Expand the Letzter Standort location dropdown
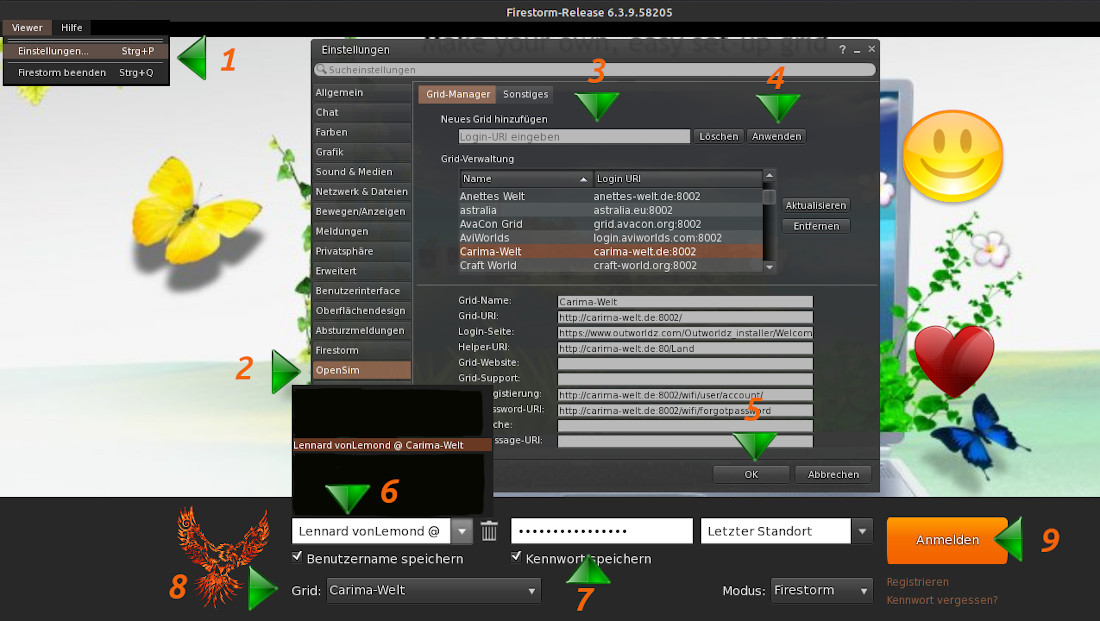This screenshot has width=1100, height=621. tap(862, 531)
